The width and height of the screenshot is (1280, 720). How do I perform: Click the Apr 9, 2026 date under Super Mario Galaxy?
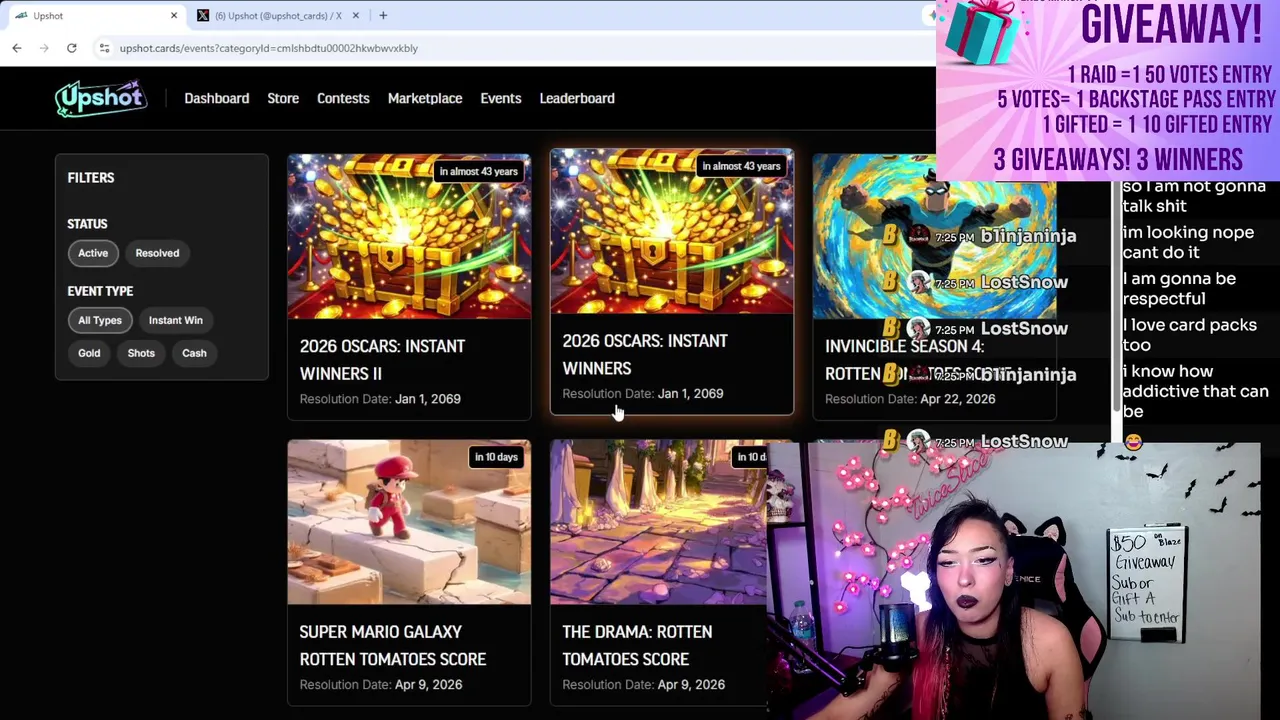coord(428,685)
